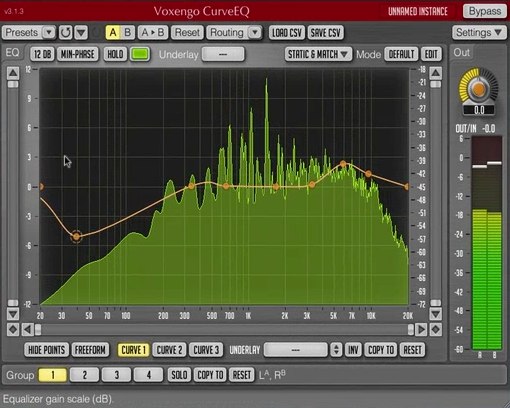Select Curve 1 tab
Image resolution: width=510 pixels, height=408 pixels.
(x=133, y=350)
